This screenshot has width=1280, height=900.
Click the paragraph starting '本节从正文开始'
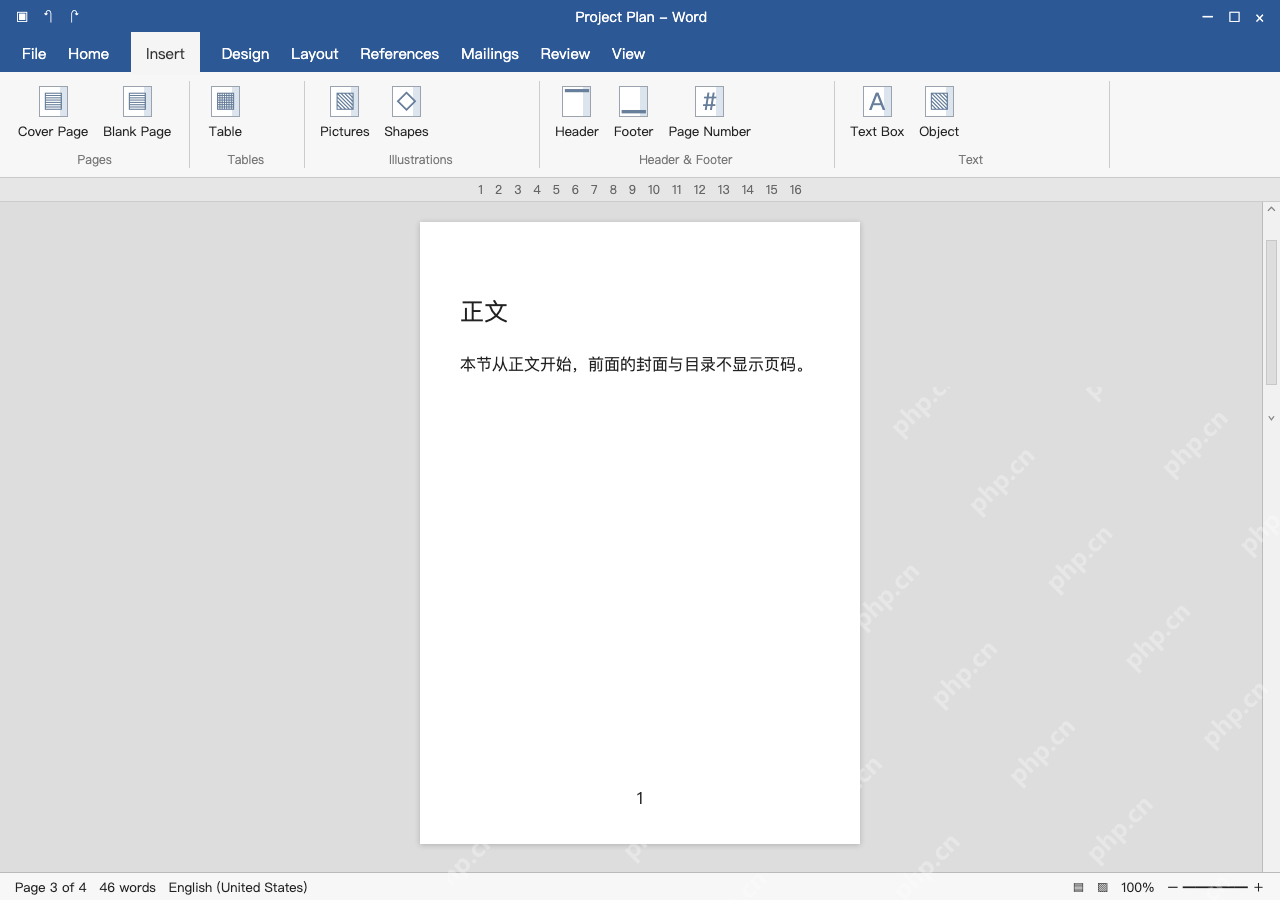pos(634,364)
